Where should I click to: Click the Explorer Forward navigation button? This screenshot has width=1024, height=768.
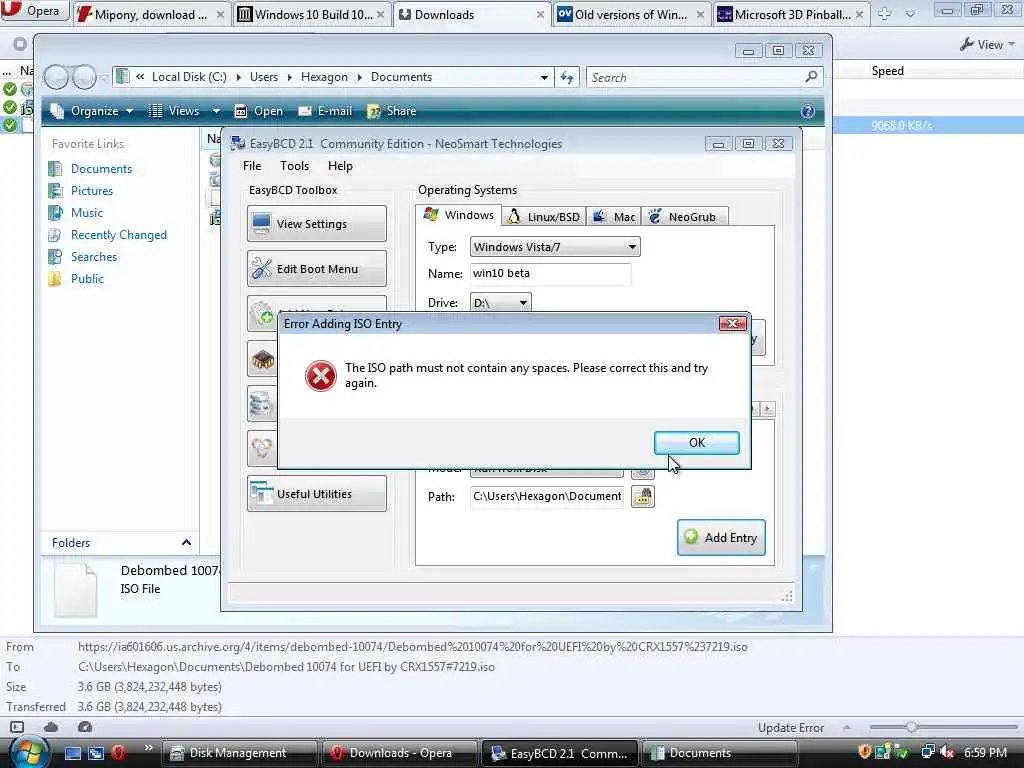click(84, 77)
